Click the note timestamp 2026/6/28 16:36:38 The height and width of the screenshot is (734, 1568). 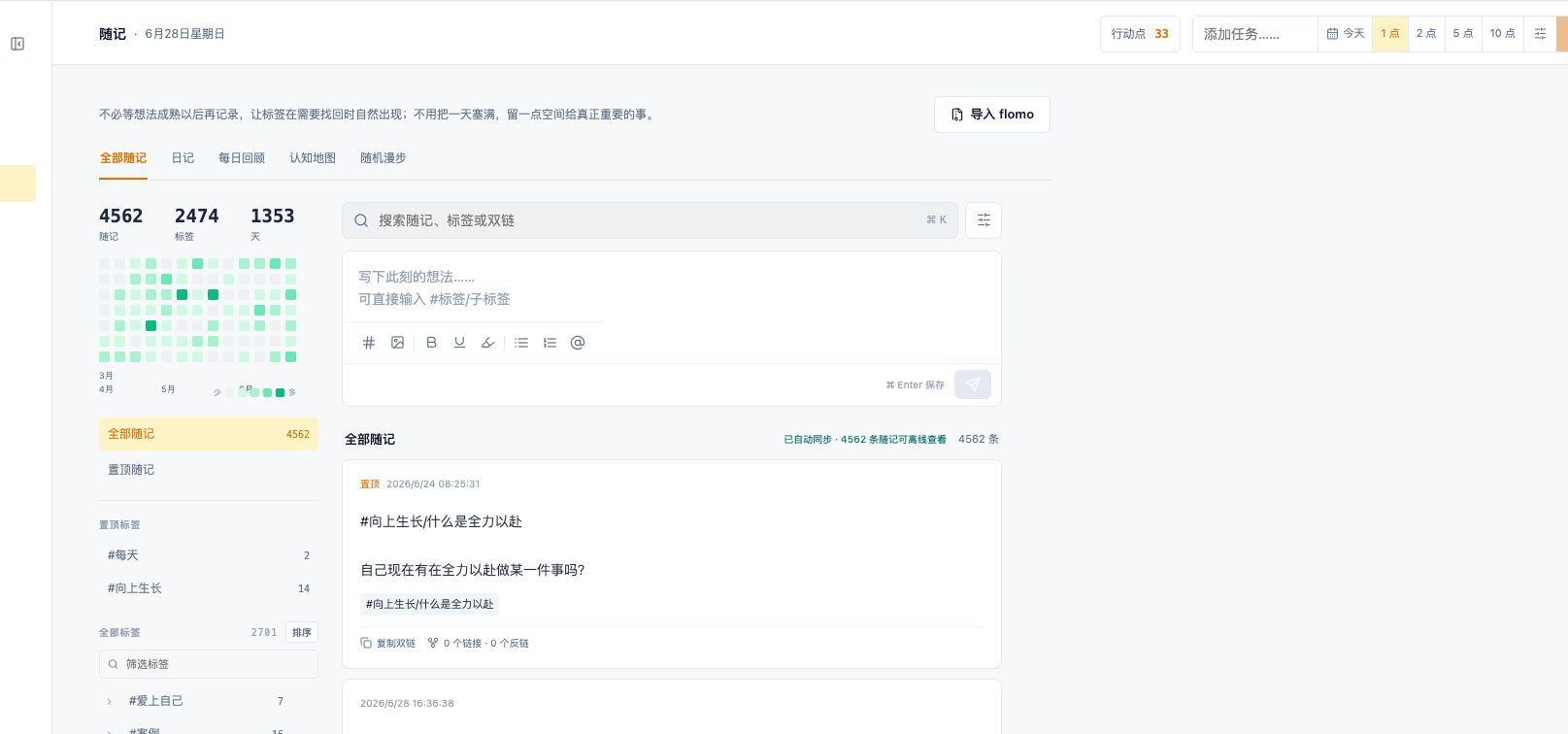pyautogui.click(x=407, y=703)
